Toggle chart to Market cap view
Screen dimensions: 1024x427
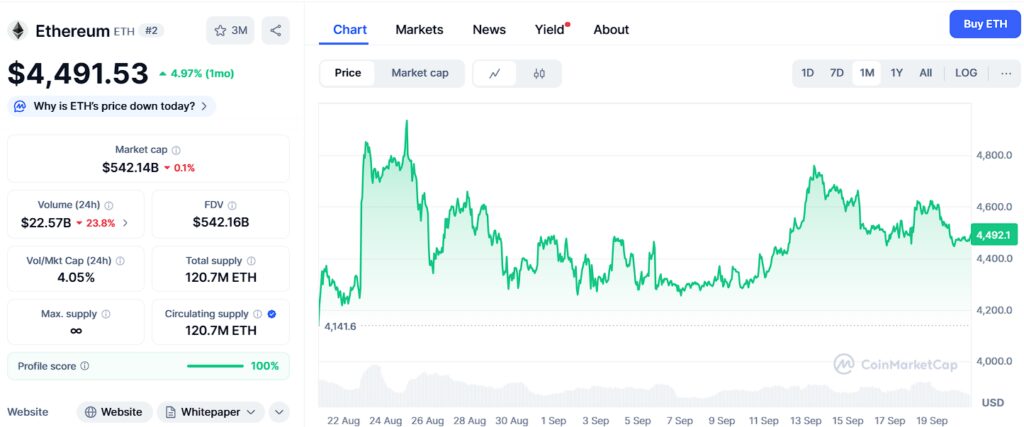(x=420, y=73)
